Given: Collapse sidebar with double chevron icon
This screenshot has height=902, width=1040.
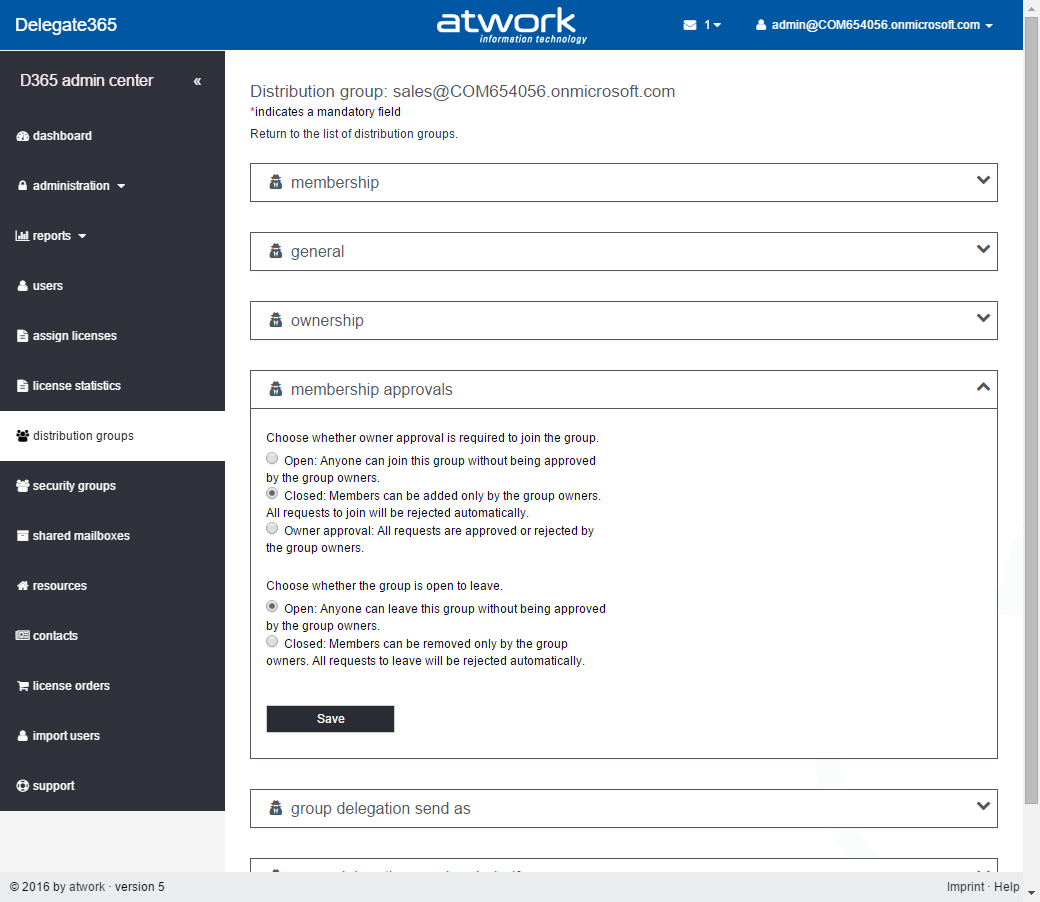Looking at the screenshot, I should [x=197, y=81].
